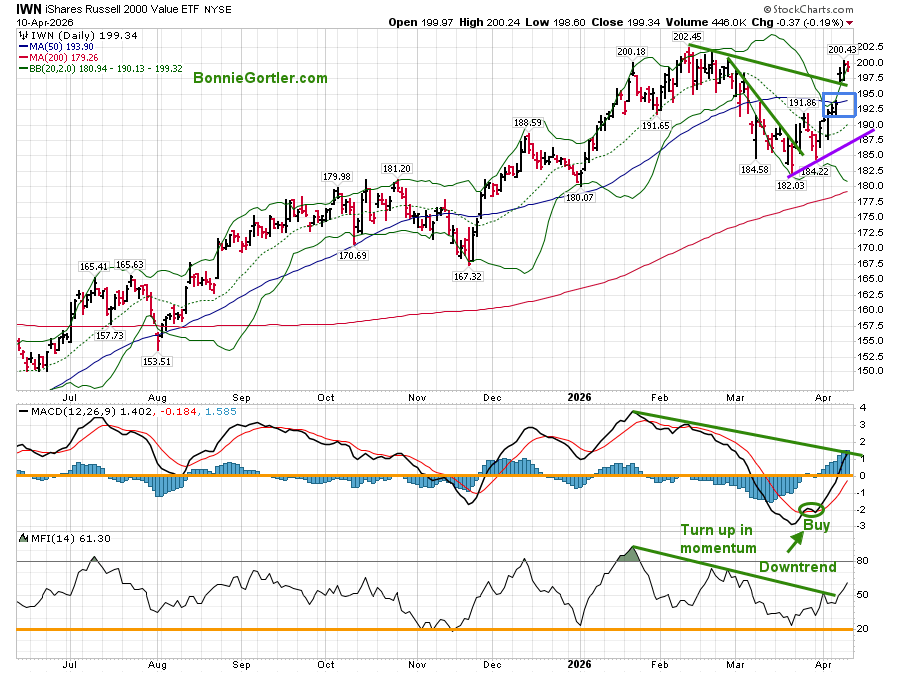Click the MFI(14) 61.30 indicator label
Image resolution: width=900 pixels, height=673 pixels.
pos(57,538)
